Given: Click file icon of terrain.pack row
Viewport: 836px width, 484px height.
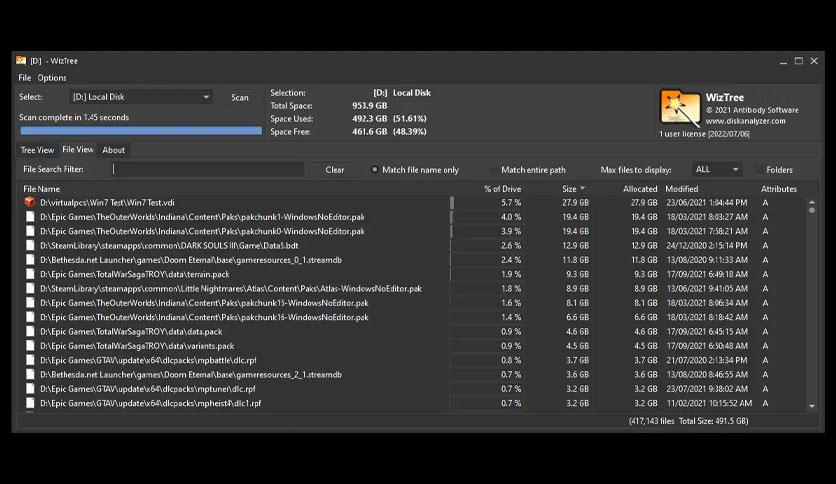Looking at the screenshot, I should click(30, 275).
